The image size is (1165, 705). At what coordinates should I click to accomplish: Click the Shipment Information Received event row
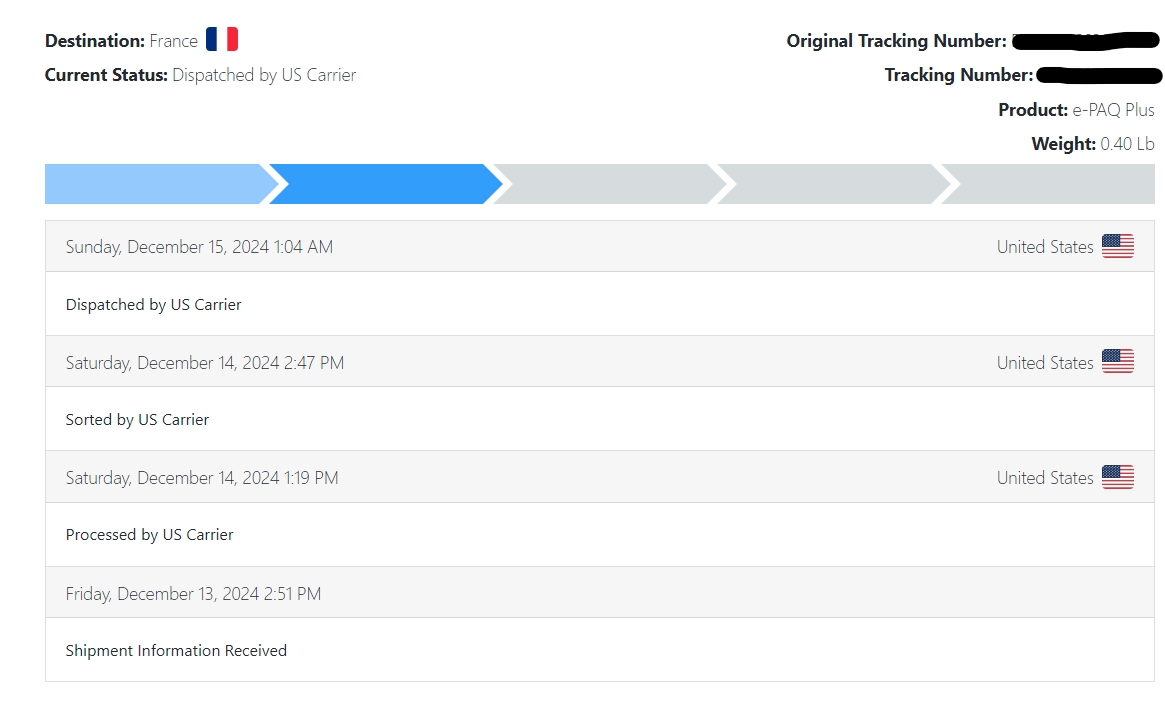coord(600,650)
